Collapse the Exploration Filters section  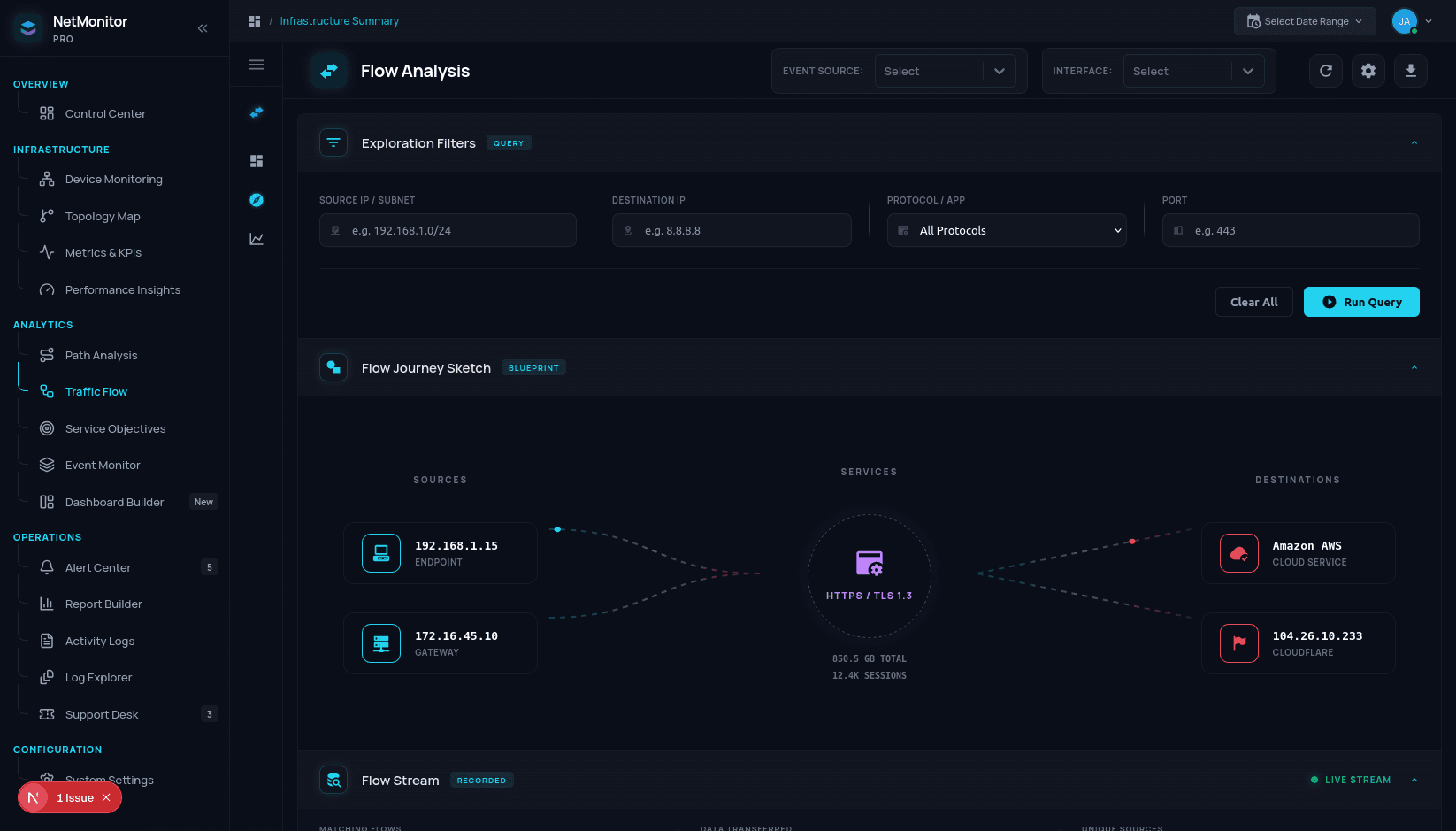1414,143
